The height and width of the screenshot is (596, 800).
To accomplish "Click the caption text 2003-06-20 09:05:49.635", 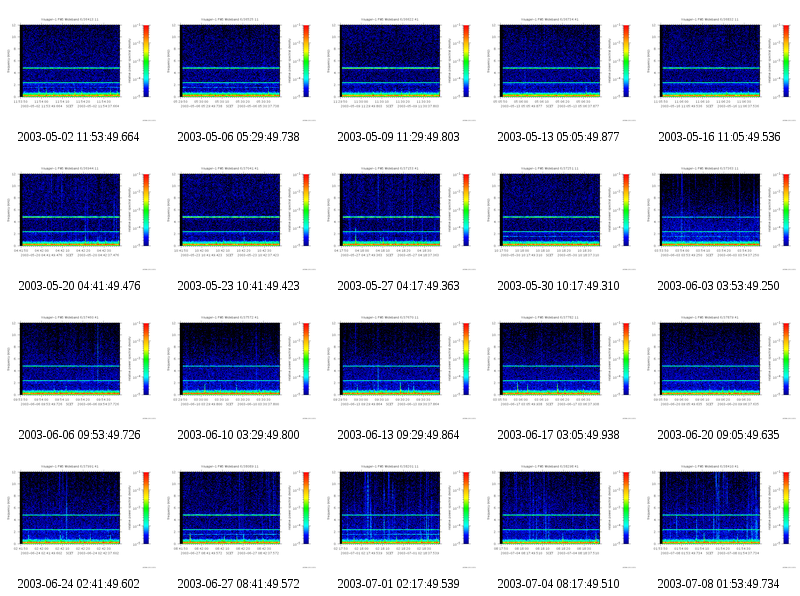I will pyautogui.click(x=718, y=435).
